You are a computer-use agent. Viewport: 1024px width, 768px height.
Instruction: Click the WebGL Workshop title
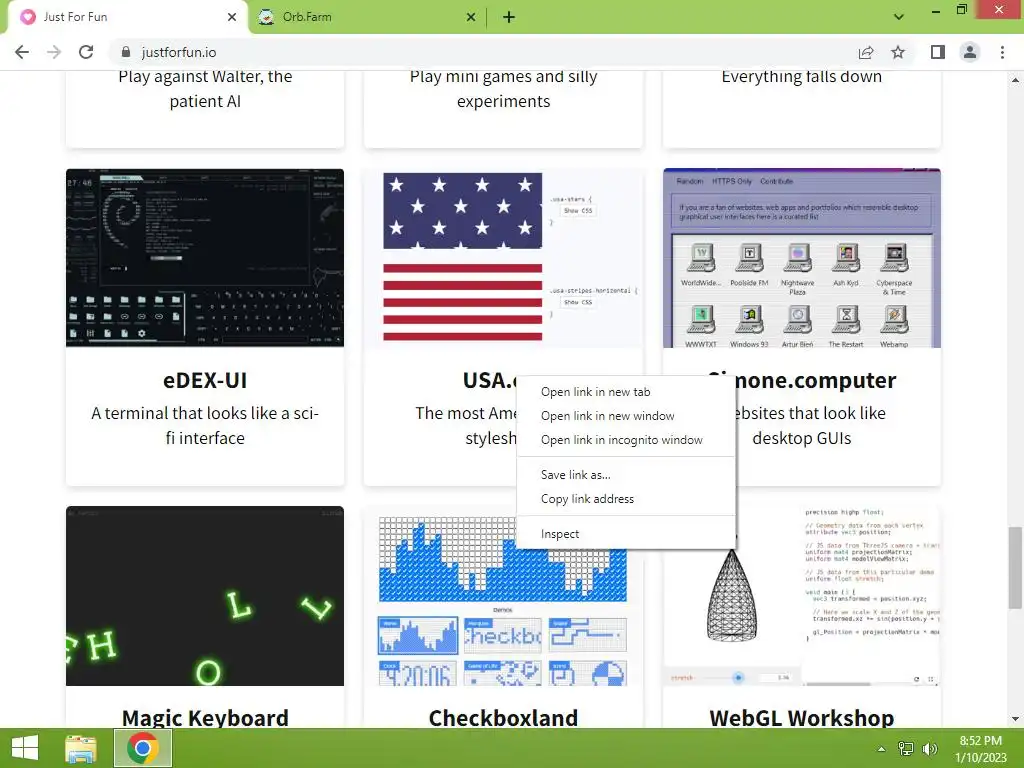point(802,718)
